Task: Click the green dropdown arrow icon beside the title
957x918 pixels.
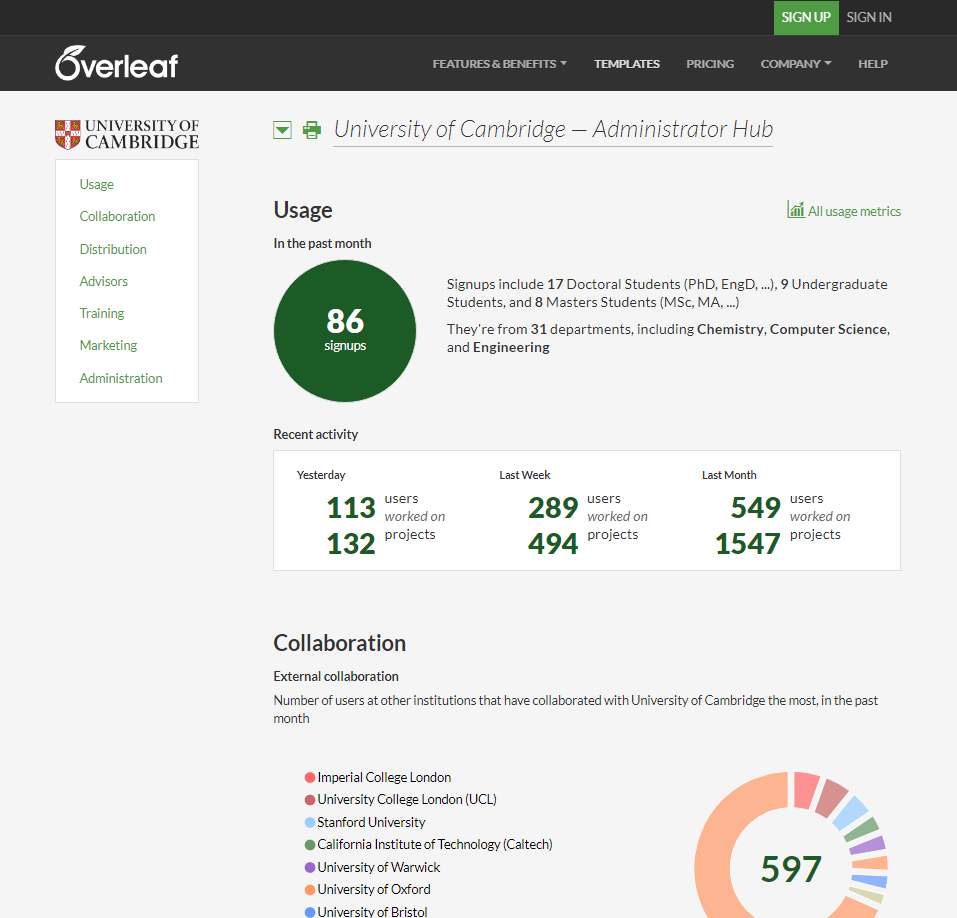Action: coord(282,130)
